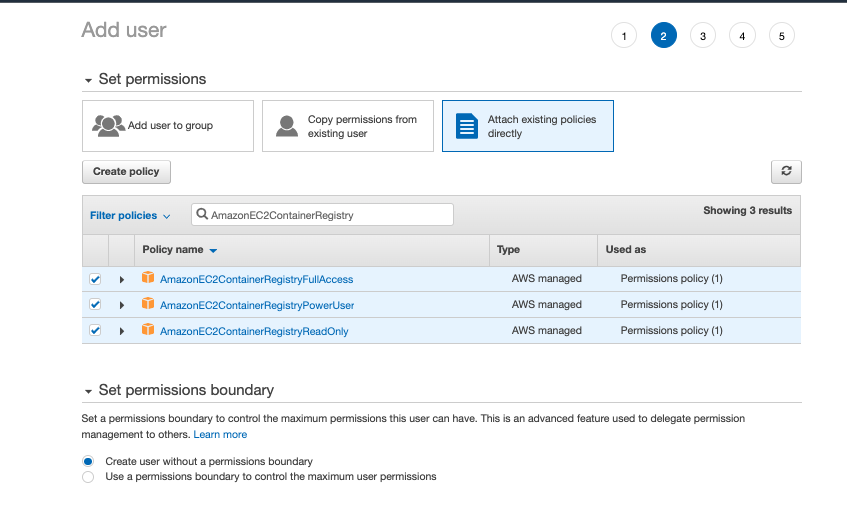Click "Permissions policy (1)" in FullAccess row

click(x=671, y=279)
